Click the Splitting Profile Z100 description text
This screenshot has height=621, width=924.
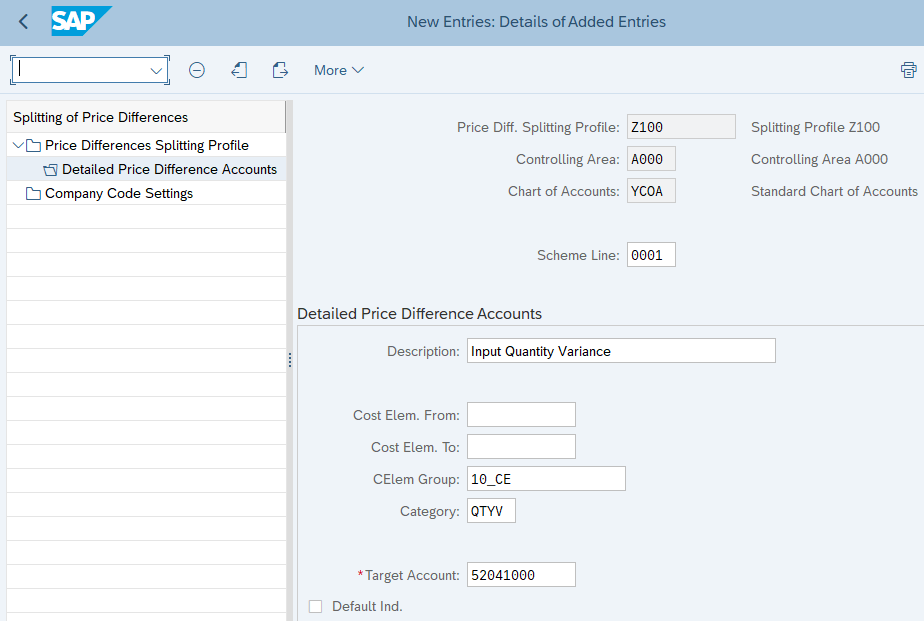click(x=815, y=127)
